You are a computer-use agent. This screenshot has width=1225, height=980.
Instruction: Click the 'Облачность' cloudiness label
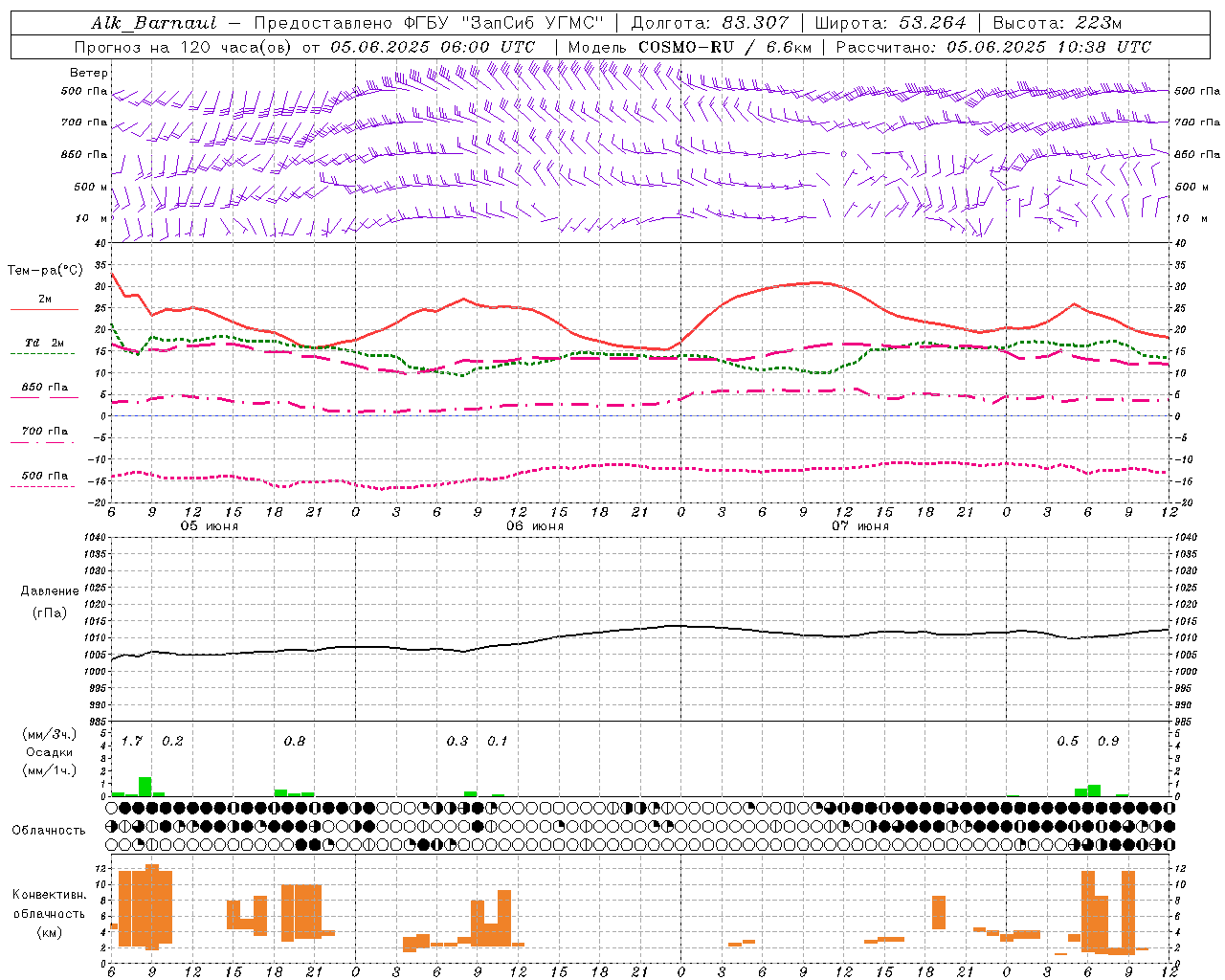coord(49,830)
